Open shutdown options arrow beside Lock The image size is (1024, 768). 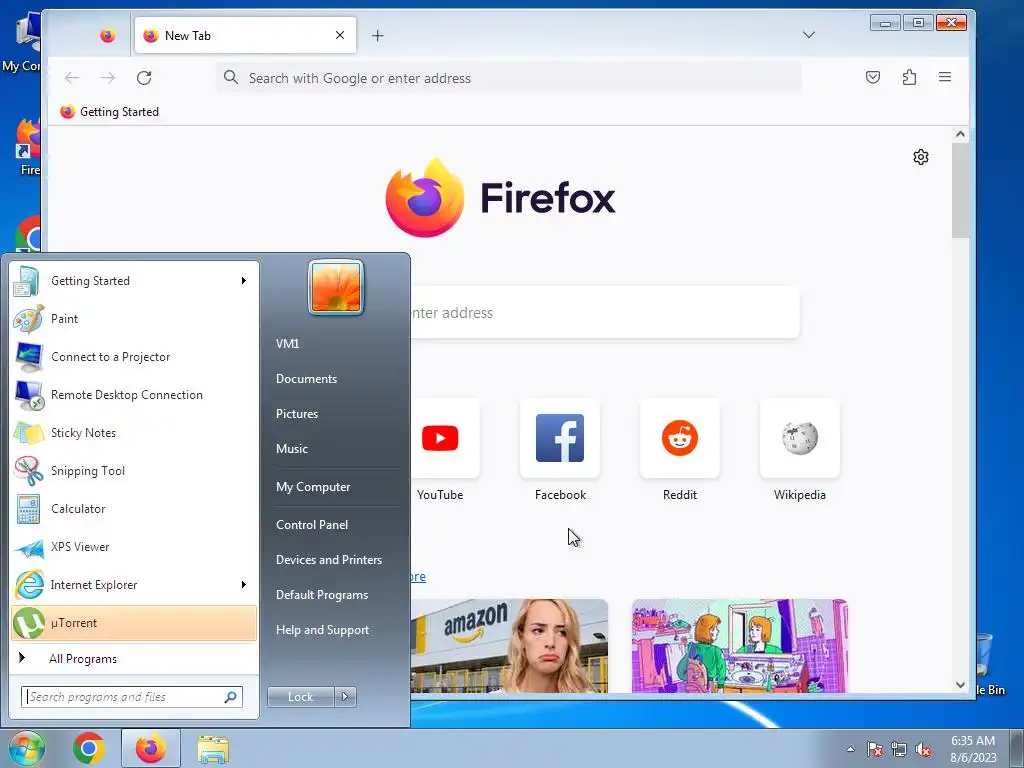coord(345,697)
